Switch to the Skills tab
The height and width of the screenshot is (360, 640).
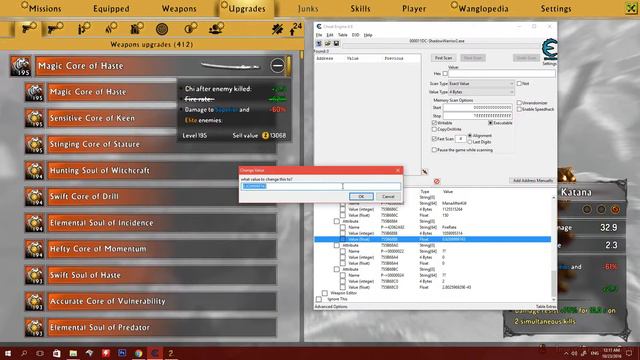click(x=360, y=9)
